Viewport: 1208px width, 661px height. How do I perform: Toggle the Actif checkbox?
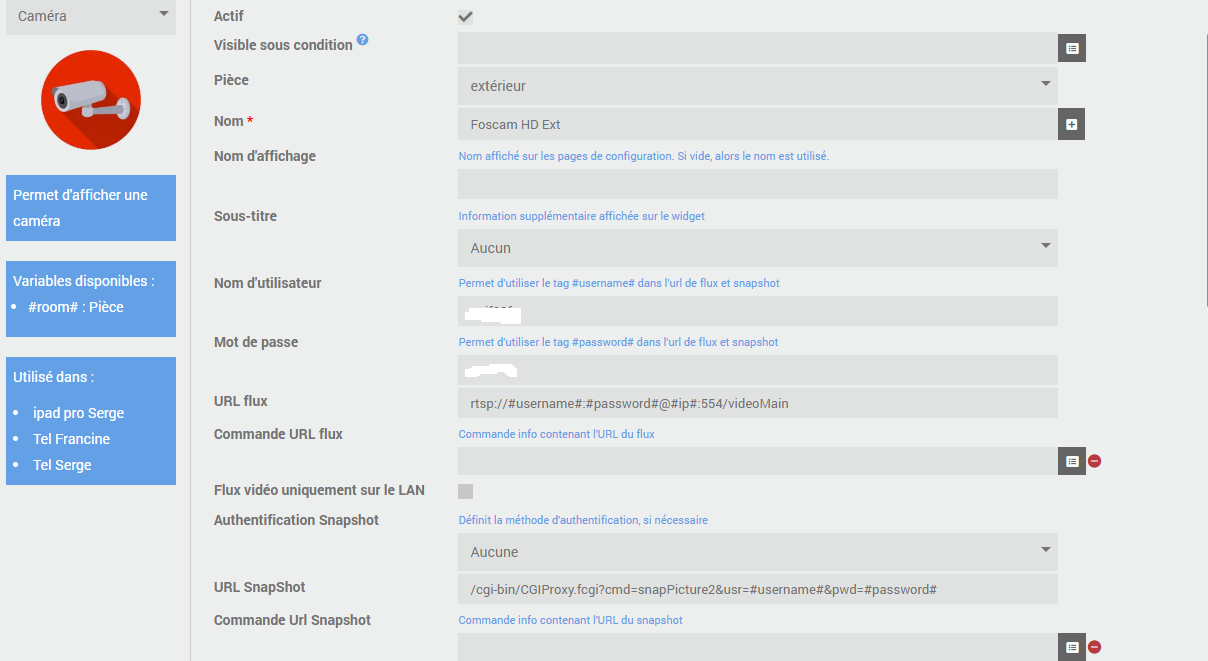(x=466, y=16)
